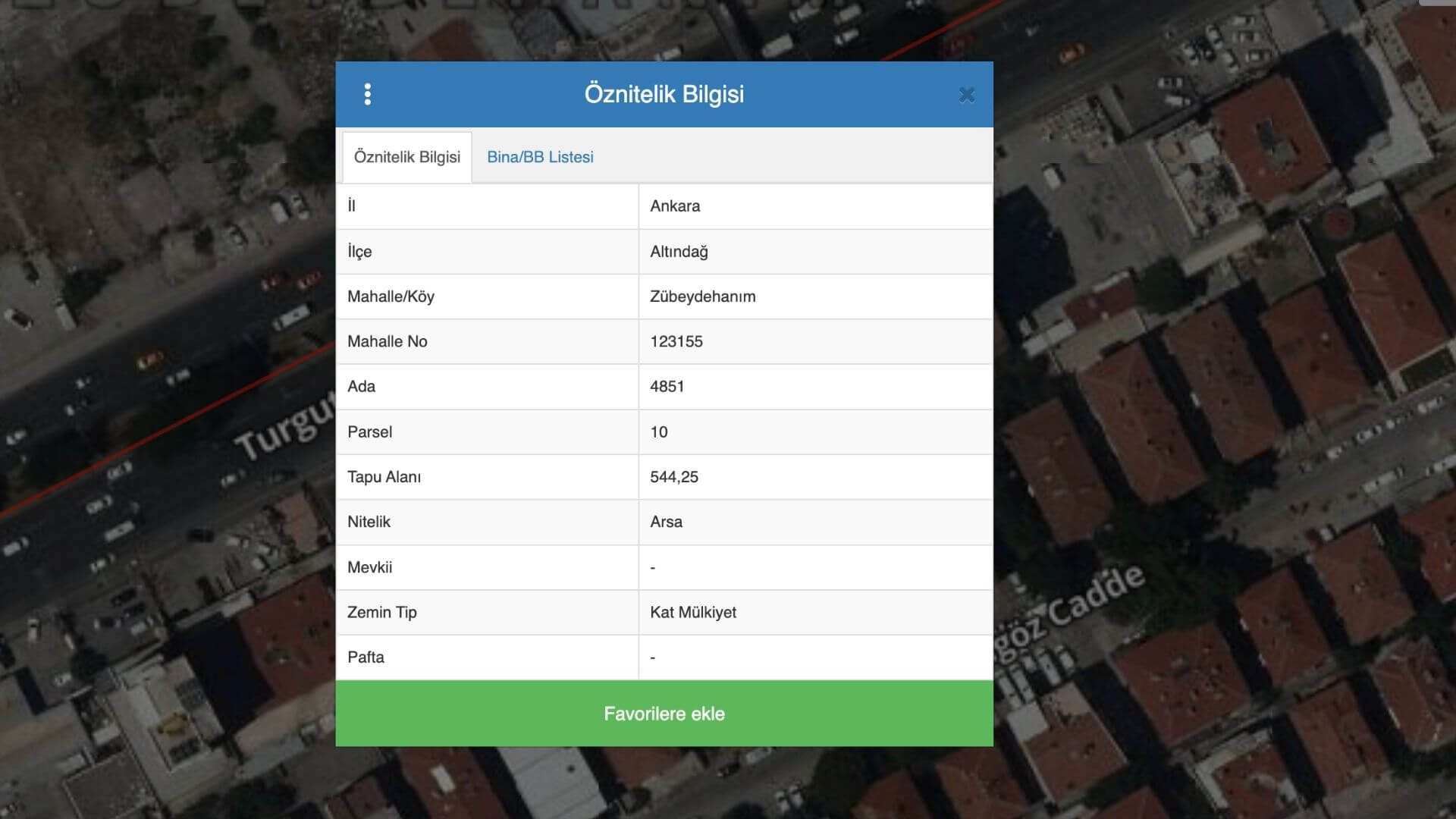Click the Ankara province value
The height and width of the screenshot is (819, 1456).
(x=675, y=206)
